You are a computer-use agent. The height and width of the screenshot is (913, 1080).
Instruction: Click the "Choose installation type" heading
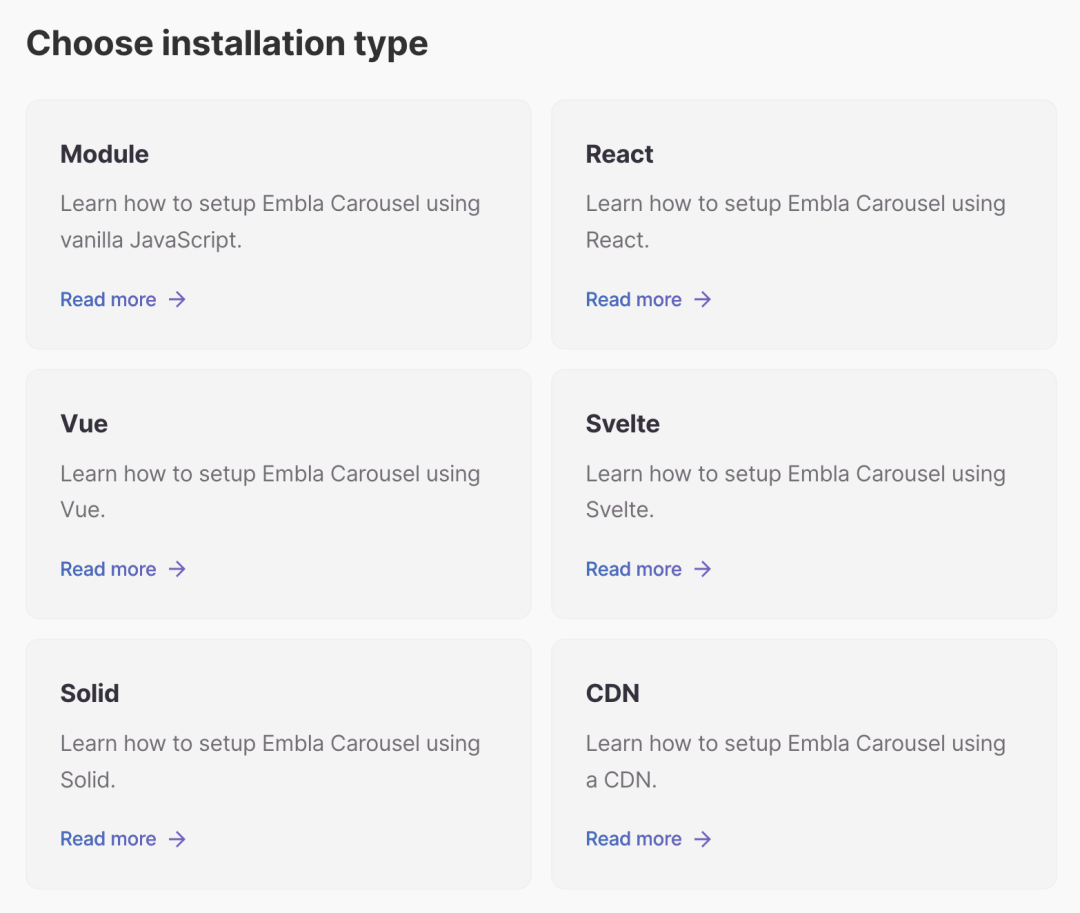(227, 43)
